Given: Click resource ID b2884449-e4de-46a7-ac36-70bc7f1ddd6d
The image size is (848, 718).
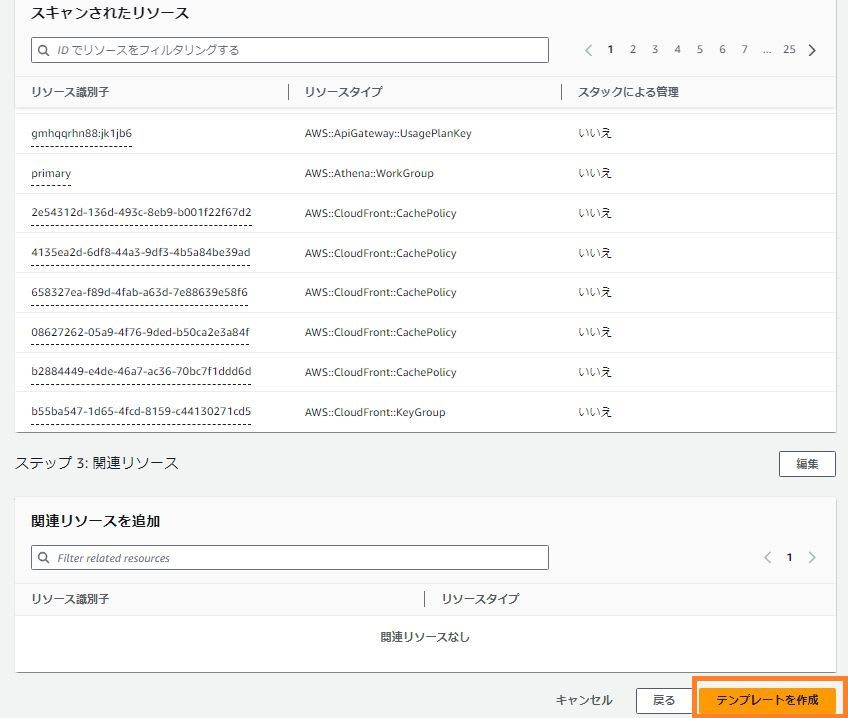Looking at the screenshot, I should [x=141, y=371].
